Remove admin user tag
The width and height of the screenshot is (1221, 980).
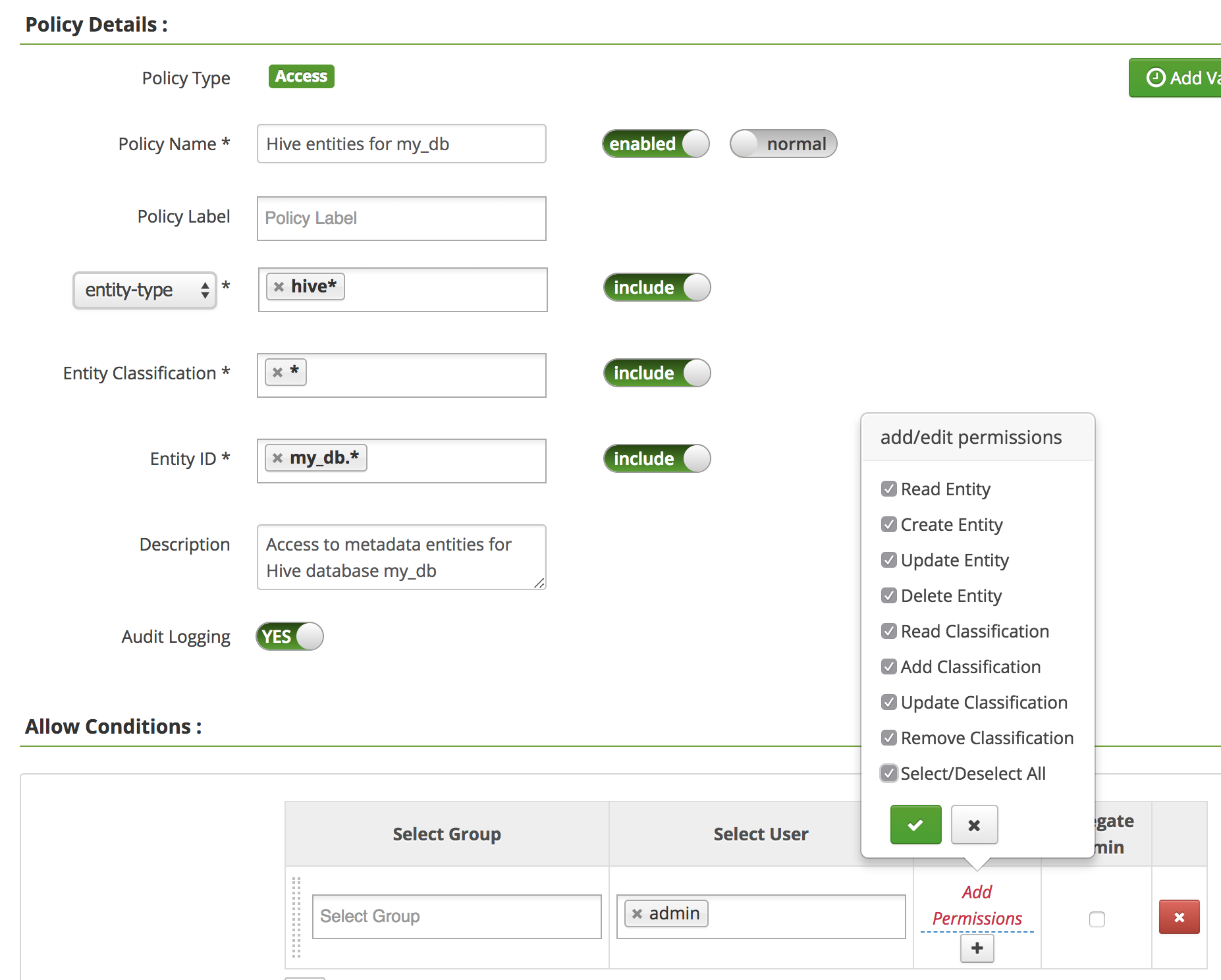[x=637, y=913]
